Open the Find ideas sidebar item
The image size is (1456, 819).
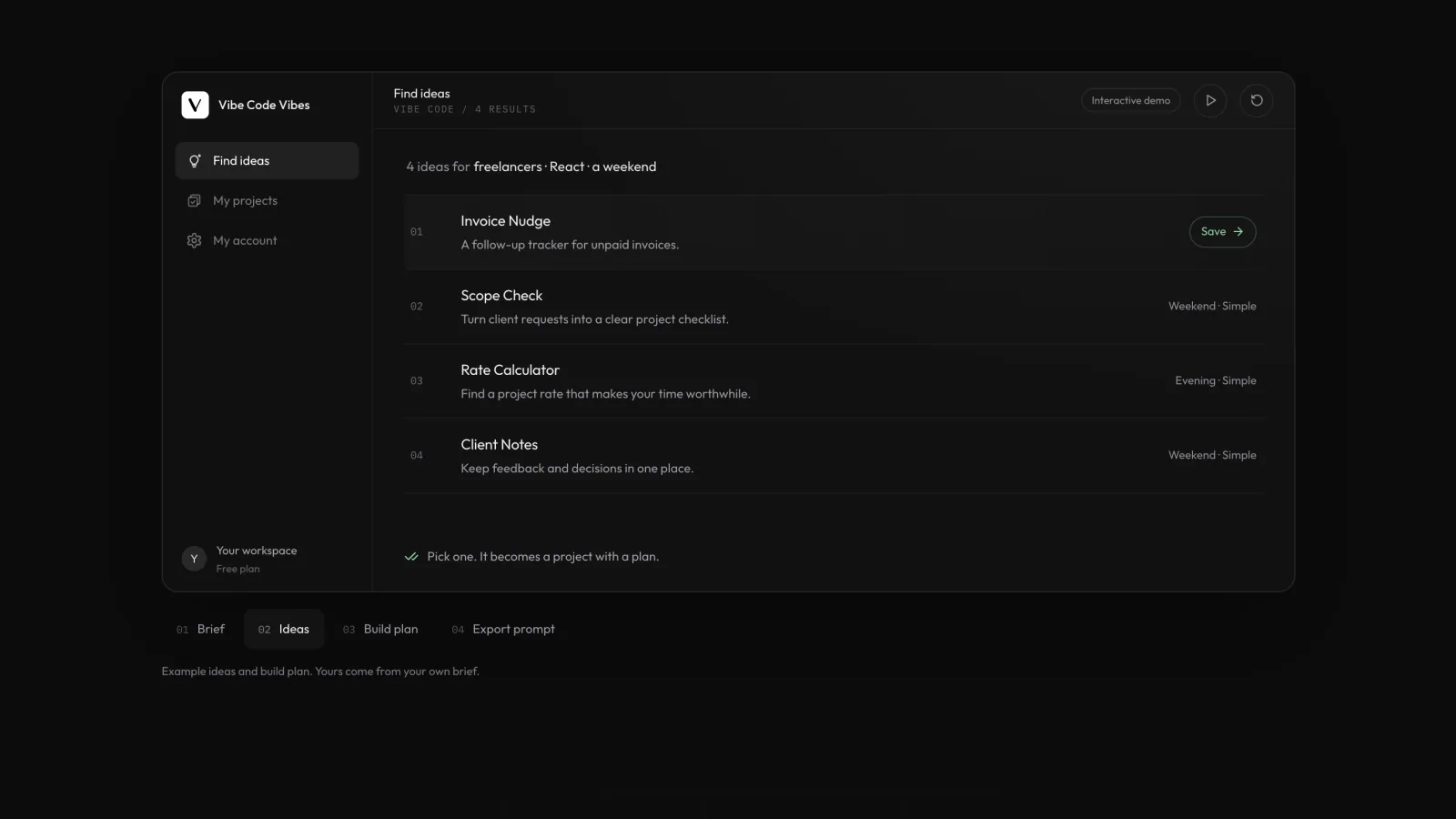[x=267, y=161]
